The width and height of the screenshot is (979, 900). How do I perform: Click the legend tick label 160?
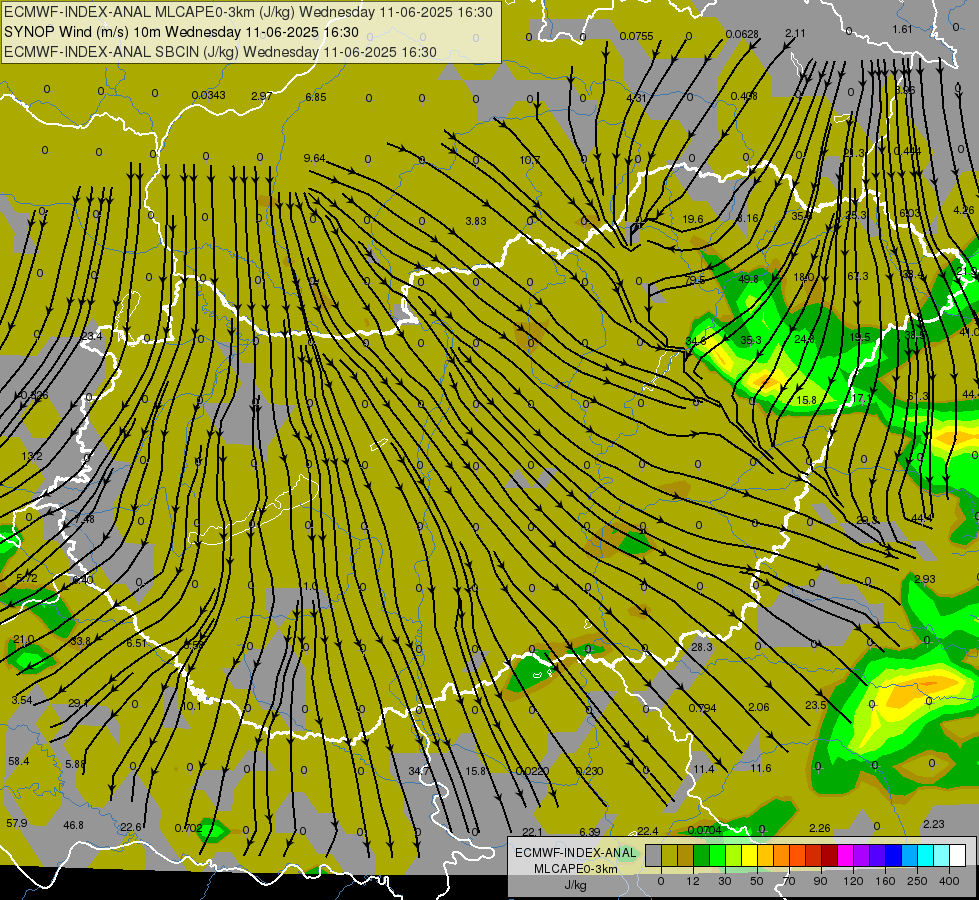[x=885, y=881]
